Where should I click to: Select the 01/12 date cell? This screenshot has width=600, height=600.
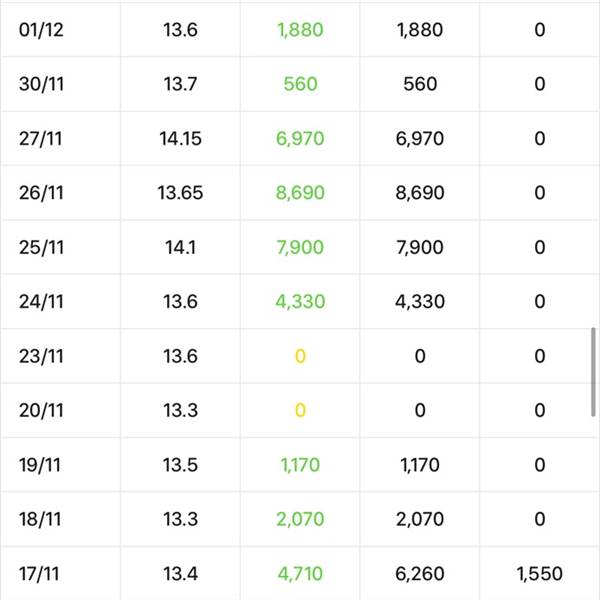[x=41, y=30]
